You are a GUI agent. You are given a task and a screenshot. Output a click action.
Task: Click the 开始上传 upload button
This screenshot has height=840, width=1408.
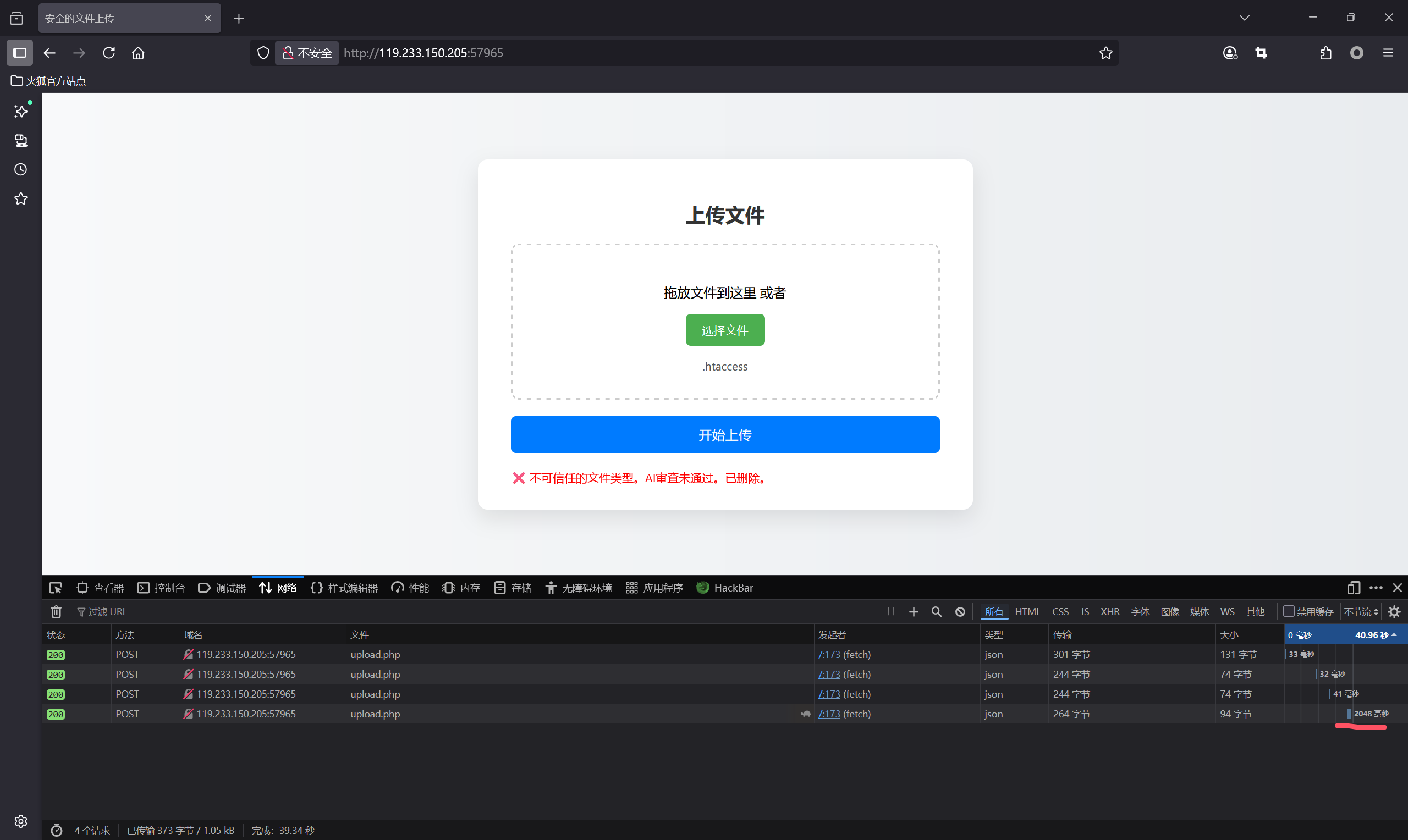[x=725, y=434]
